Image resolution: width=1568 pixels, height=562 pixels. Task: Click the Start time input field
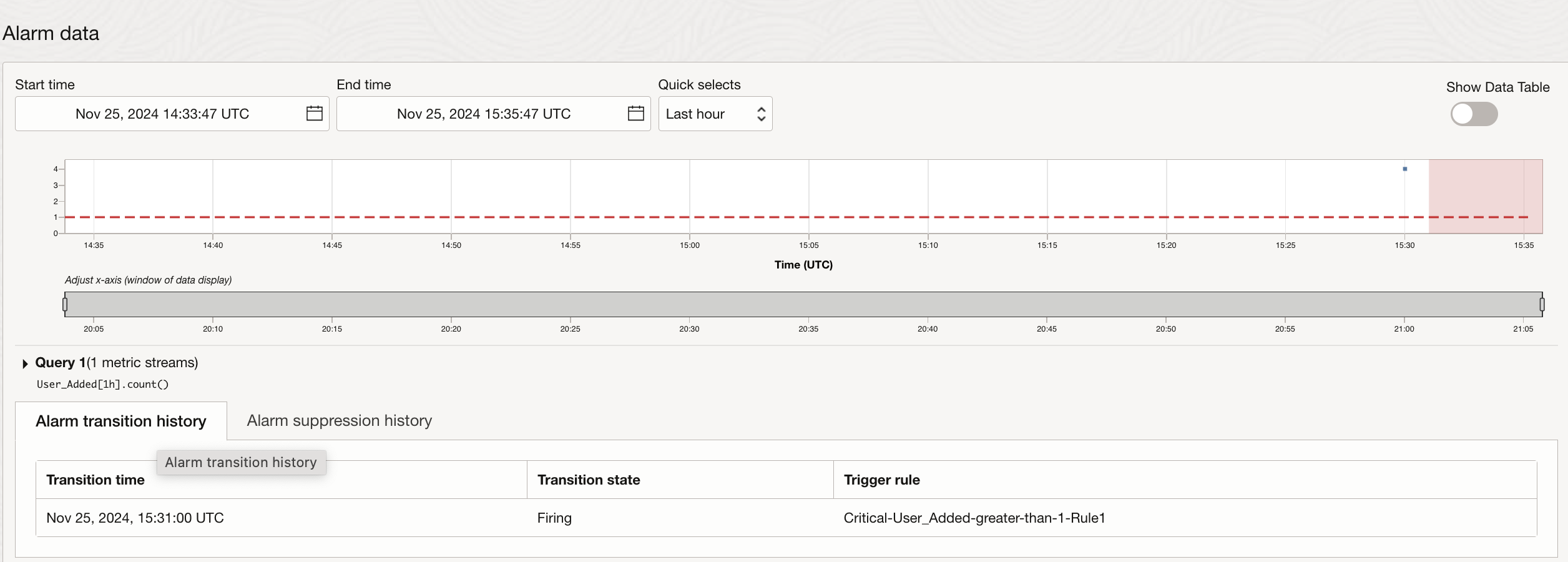point(162,114)
